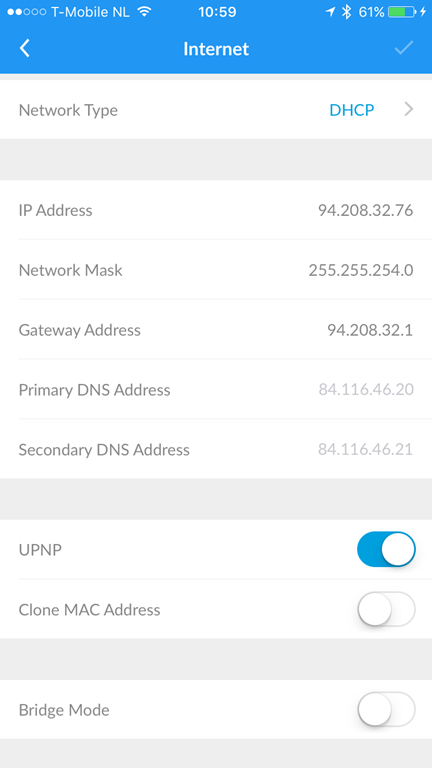Tap the IP Address value 94.208.32.76
Viewport: 432px width, 768px height.
[365, 211]
